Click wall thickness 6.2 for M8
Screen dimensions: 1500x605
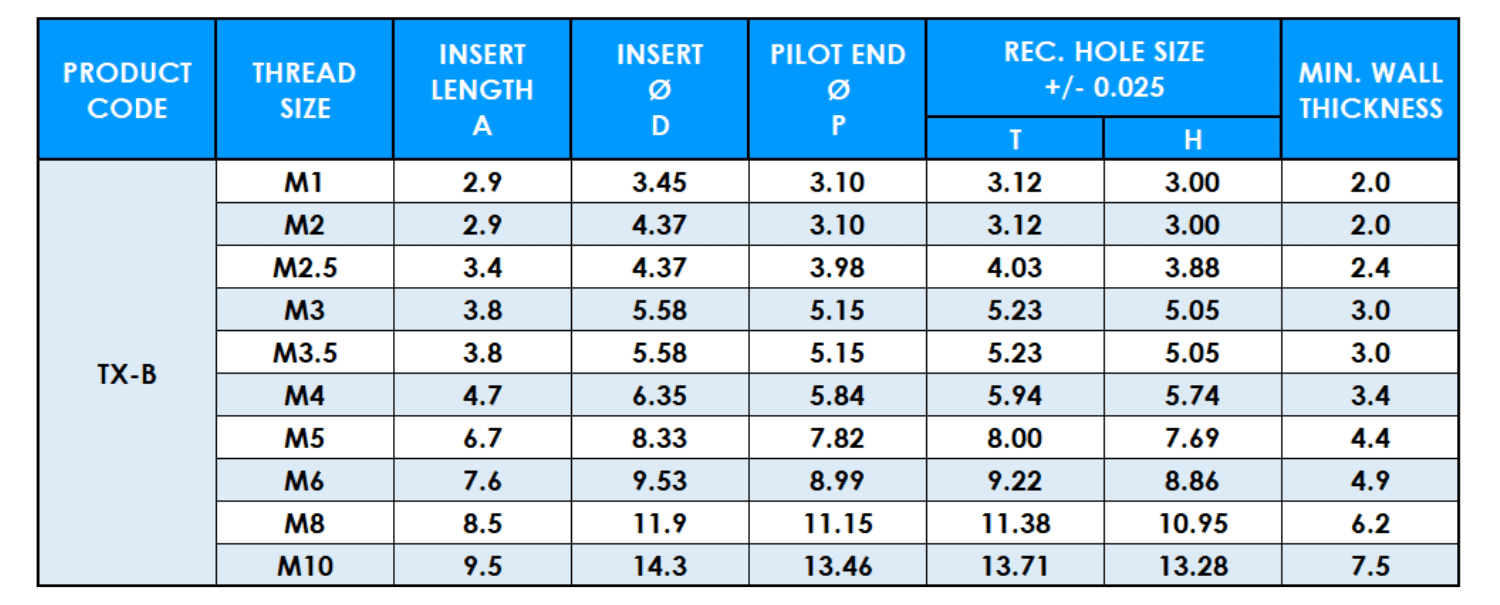pyautogui.click(x=1370, y=524)
